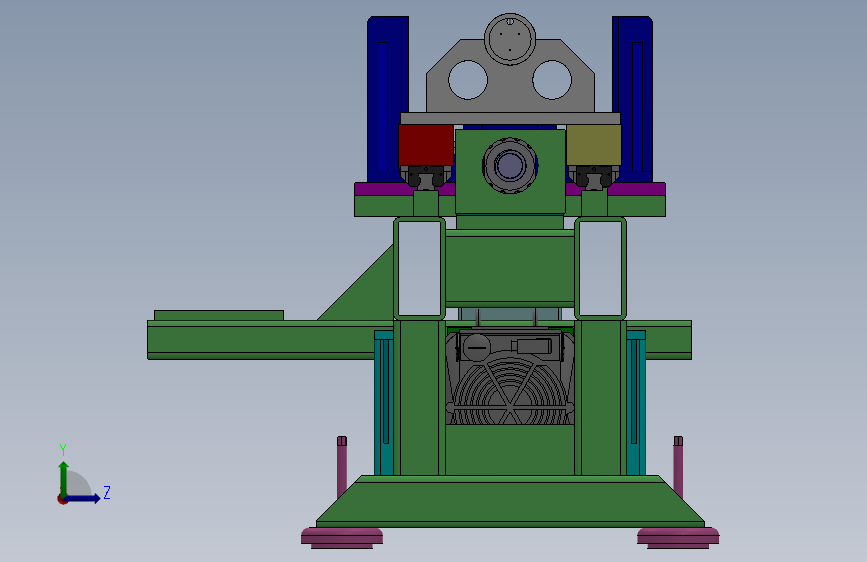The height and width of the screenshot is (562, 867).
Task: Select the round knob above the fan
Action: click(x=476, y=347)
